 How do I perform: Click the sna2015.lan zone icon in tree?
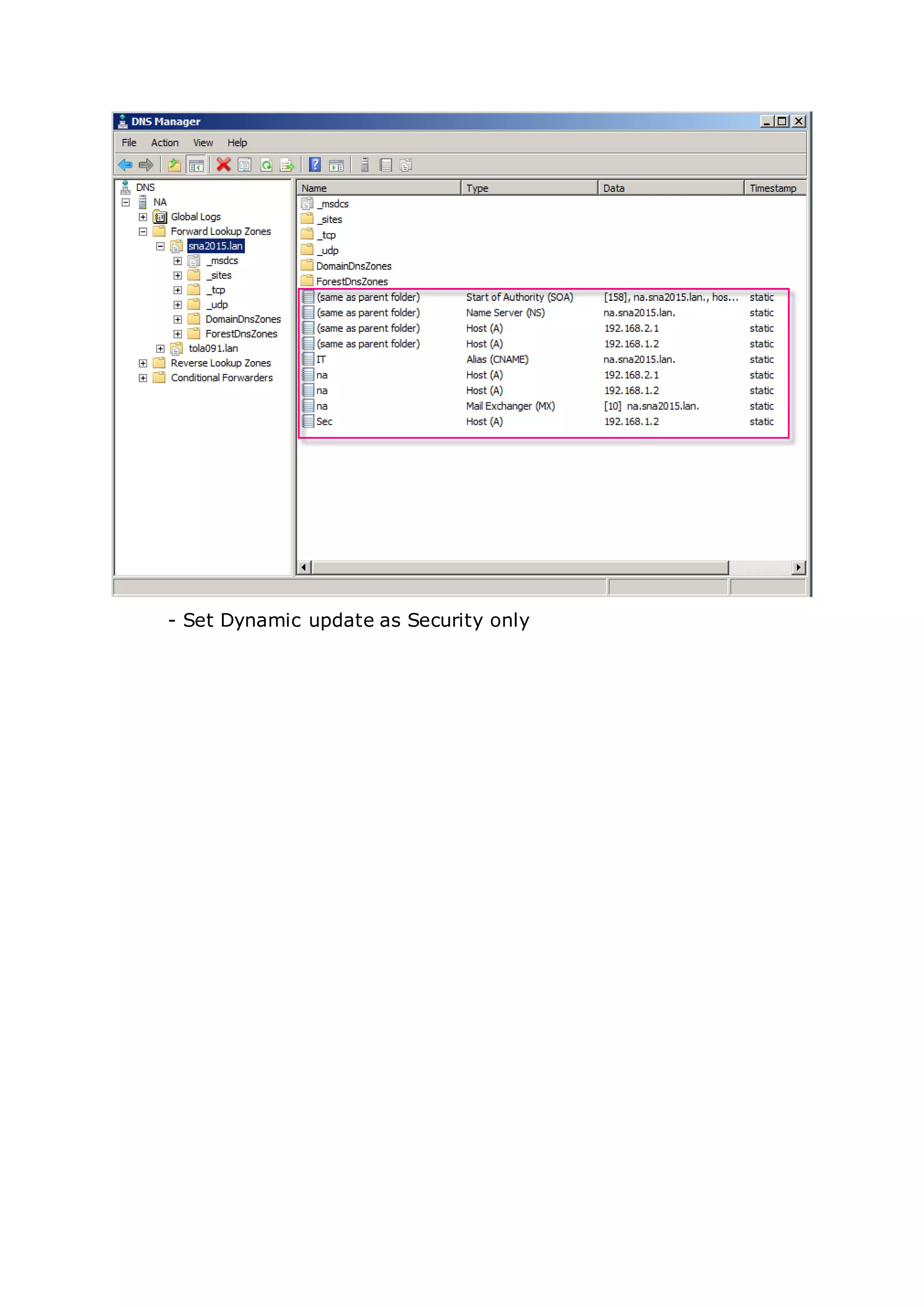pyautogui.click(x=177, y=246)
